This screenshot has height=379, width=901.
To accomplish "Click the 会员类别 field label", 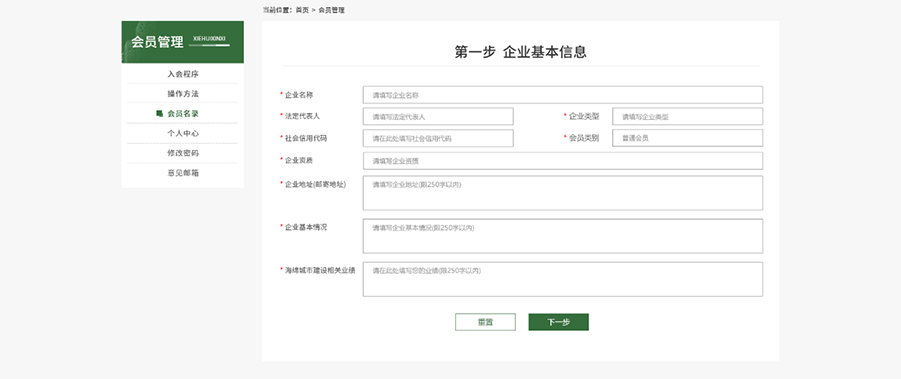I will coord(584,138).
